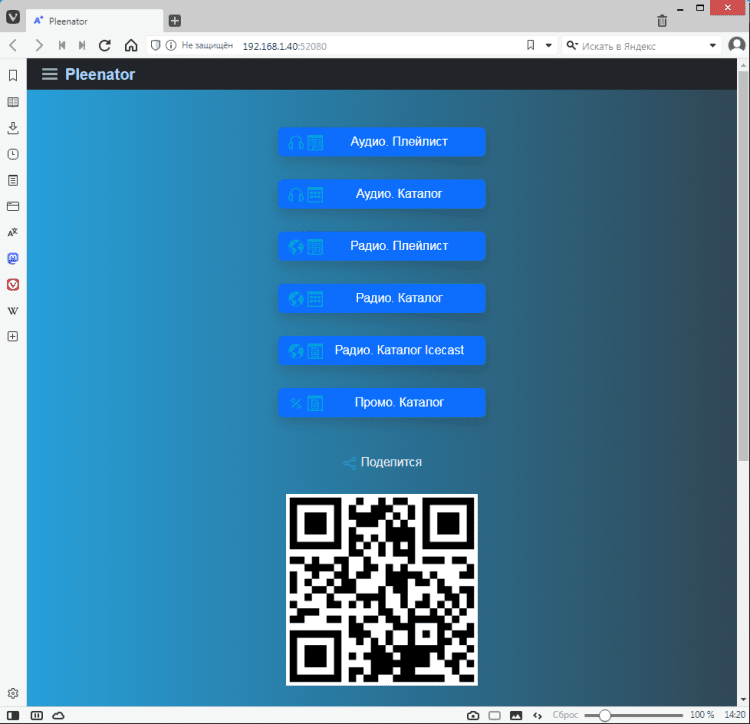Open the user profile icon
750x724 pixels.
point(737,45)
